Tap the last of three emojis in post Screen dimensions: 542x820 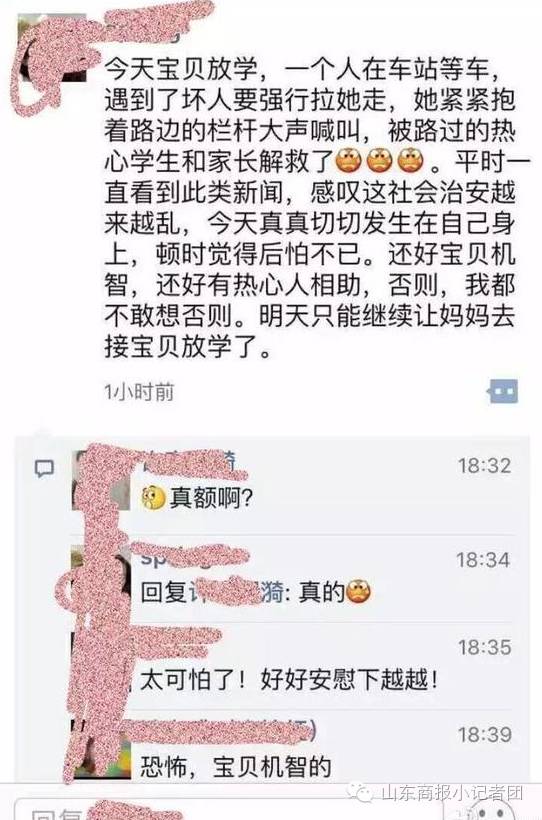(411, 162)
